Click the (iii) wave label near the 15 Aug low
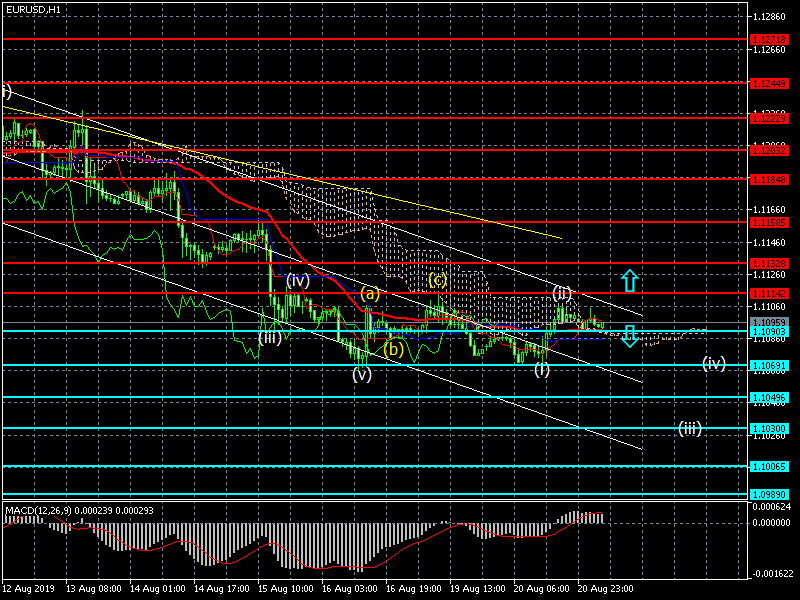 click(x=270, y=338)
